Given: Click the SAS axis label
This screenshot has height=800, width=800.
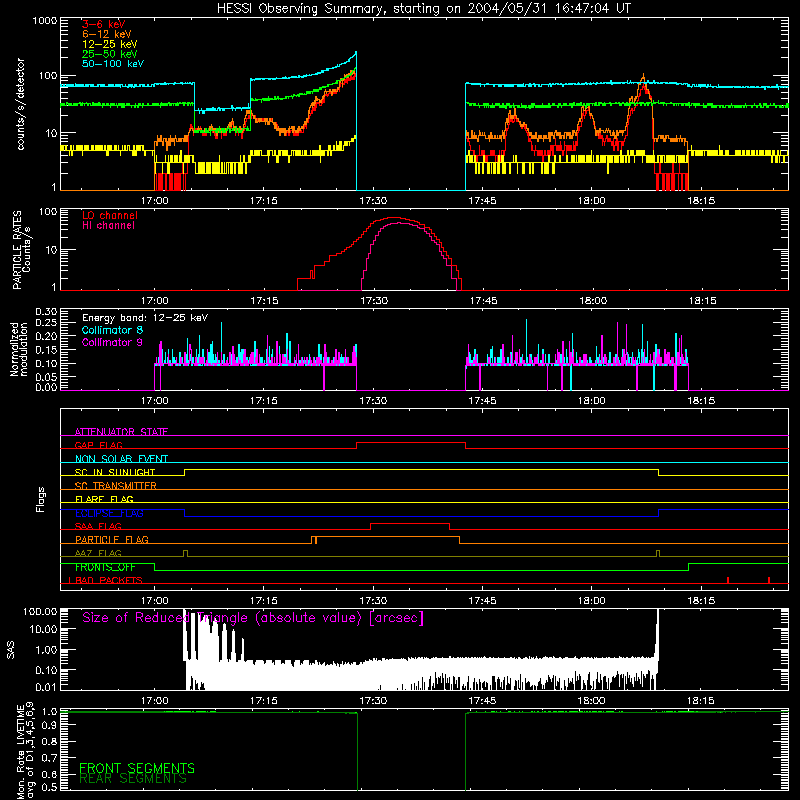Looking at the screenshot, I should point(11,651).
